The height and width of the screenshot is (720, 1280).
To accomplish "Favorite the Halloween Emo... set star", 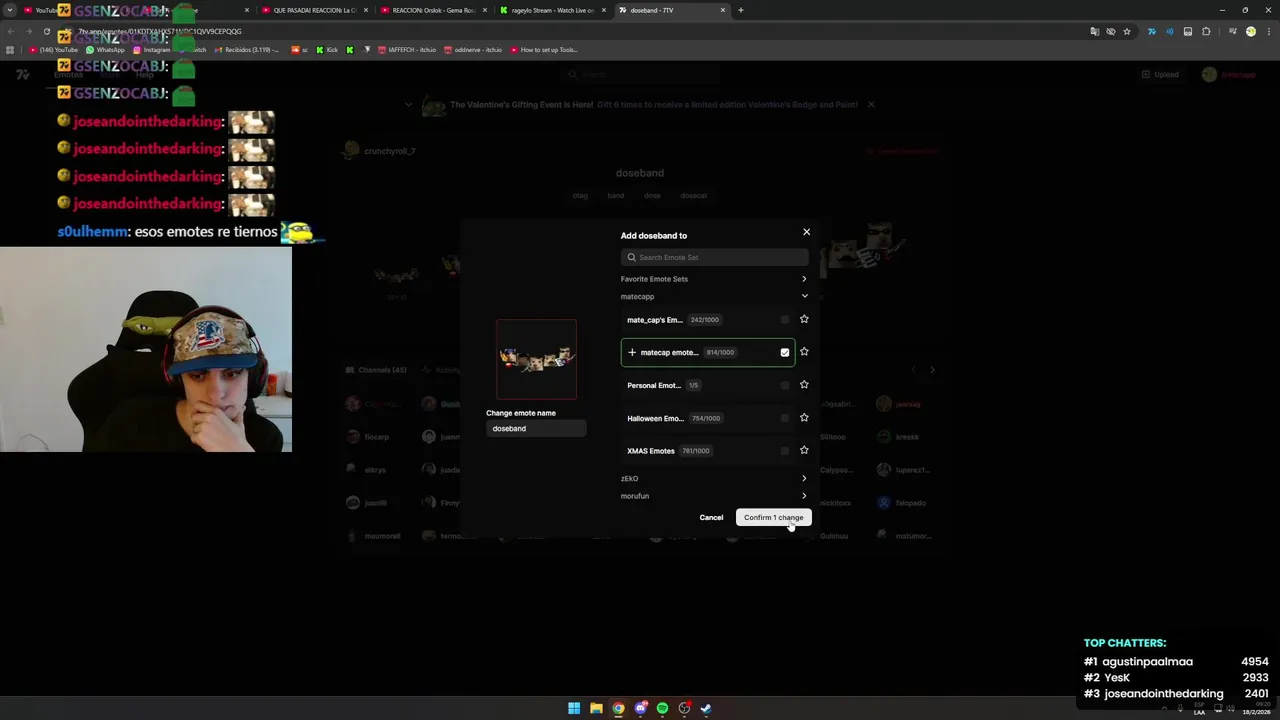I will coord(804,417).
